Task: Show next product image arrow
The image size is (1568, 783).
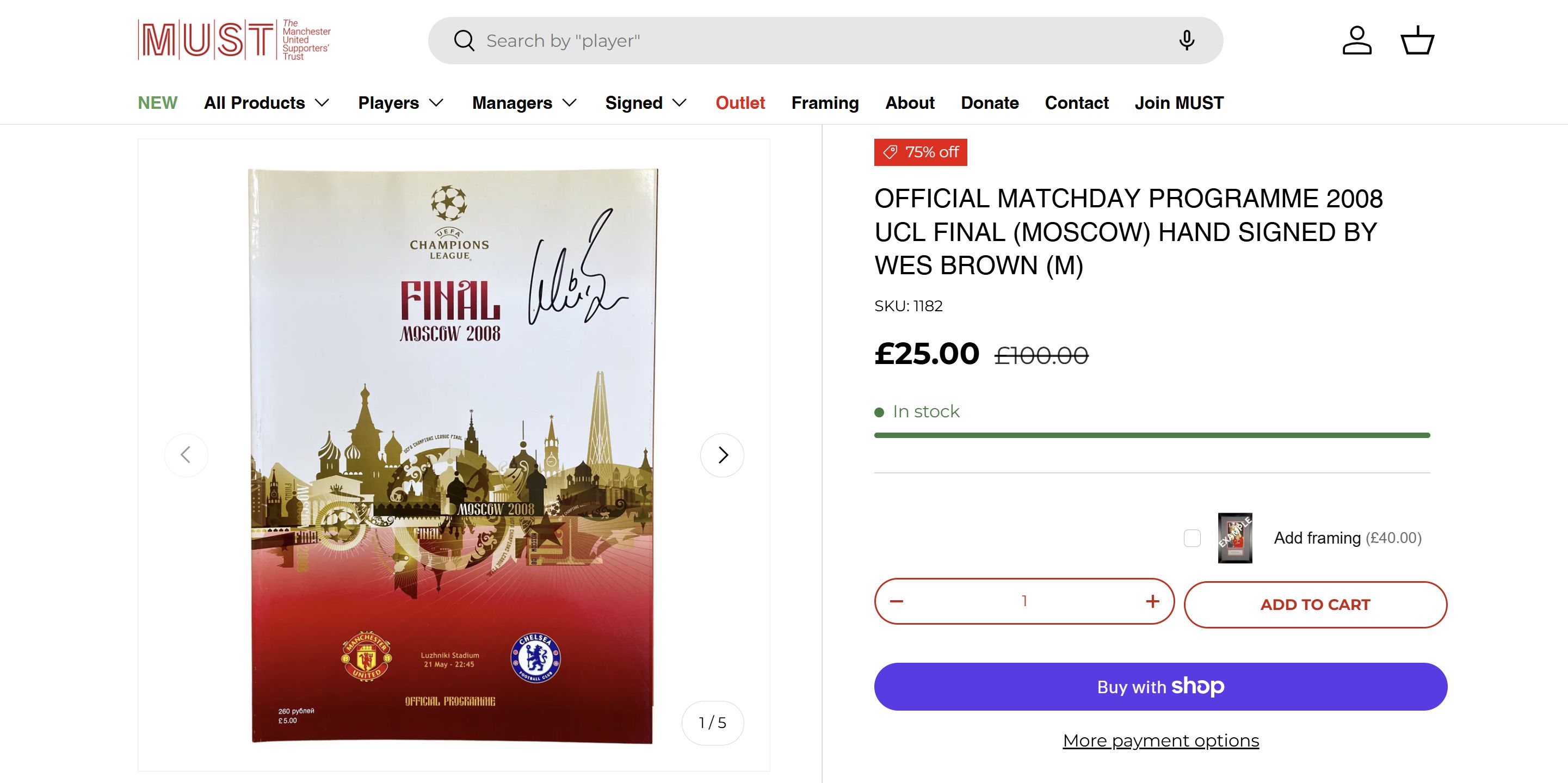Action: click(x=722, y=455)
